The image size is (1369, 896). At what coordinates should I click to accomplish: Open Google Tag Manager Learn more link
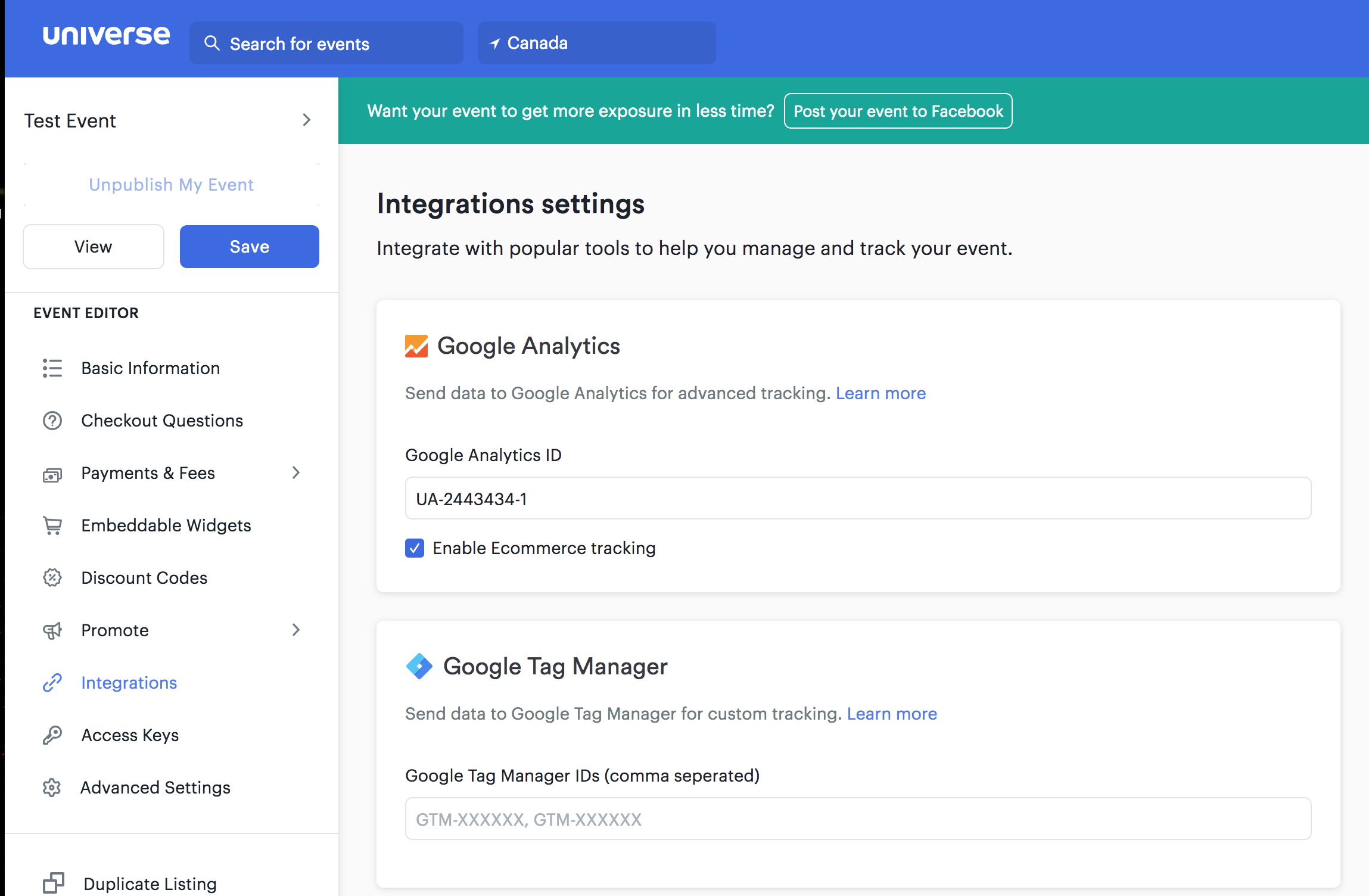pos(892,714)
